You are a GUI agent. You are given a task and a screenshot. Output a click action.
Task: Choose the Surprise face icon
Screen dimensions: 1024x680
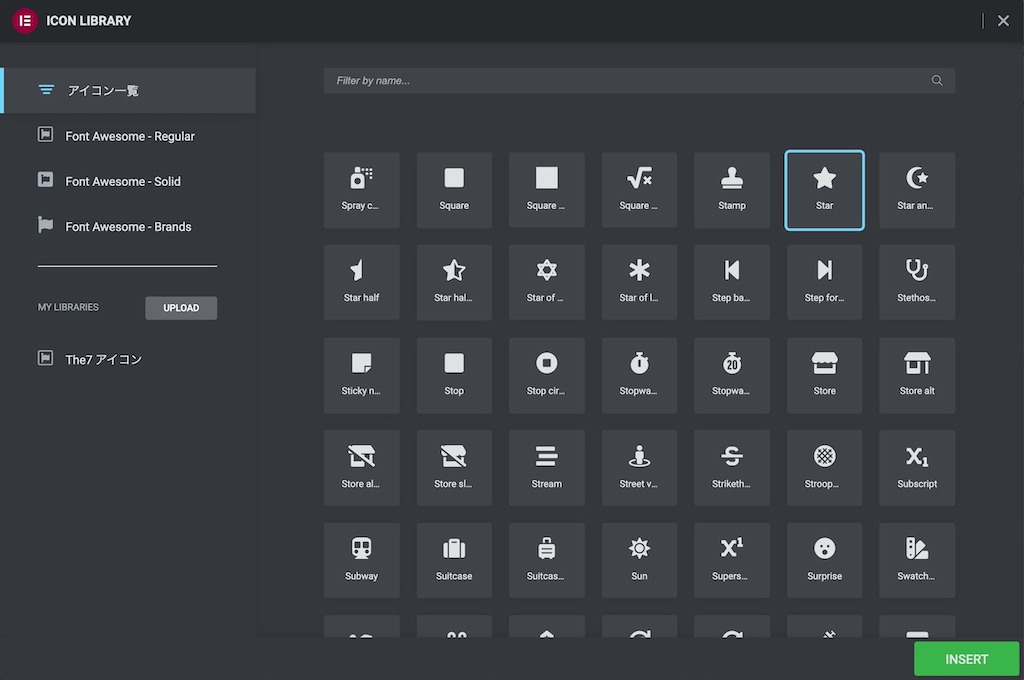(x=824, y=560)
